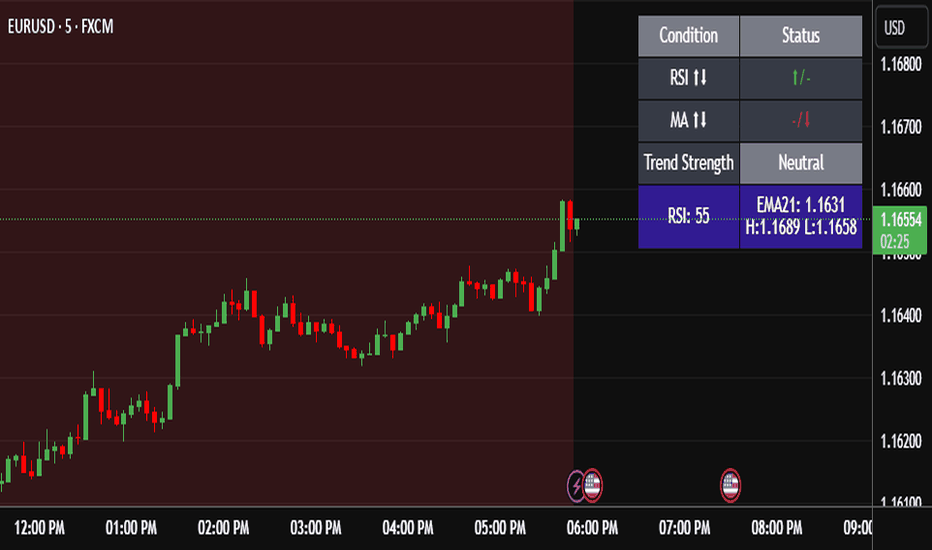This screenshot has width=932, height=550.
Task: Click the purple lightning event icon
Action: pyautogui.click(x=575, y=486)
